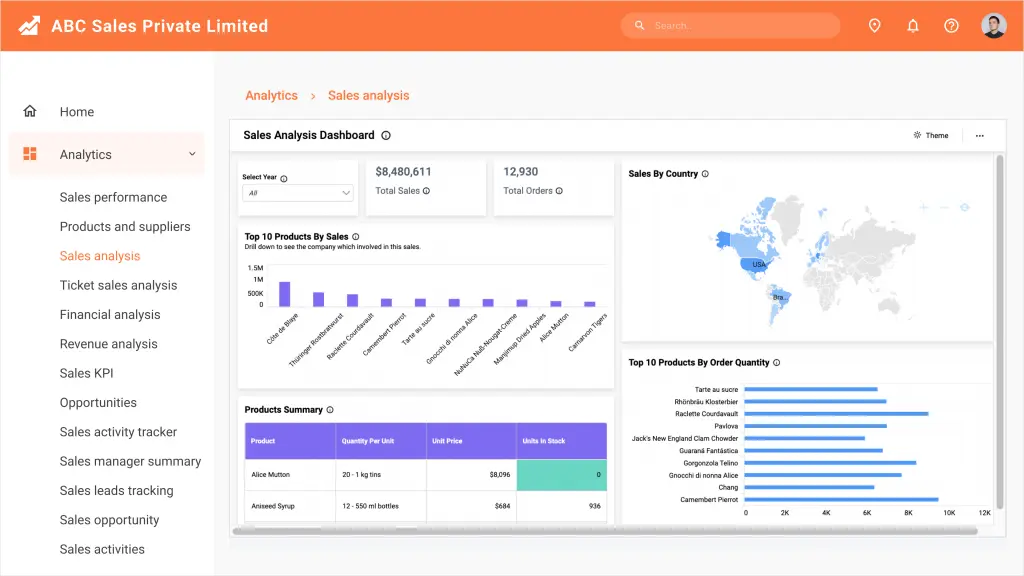The height and width of the screenshot is (576, 1024).
Task: Click the Analytics breadcrumb link
Action: coord(271,95)
